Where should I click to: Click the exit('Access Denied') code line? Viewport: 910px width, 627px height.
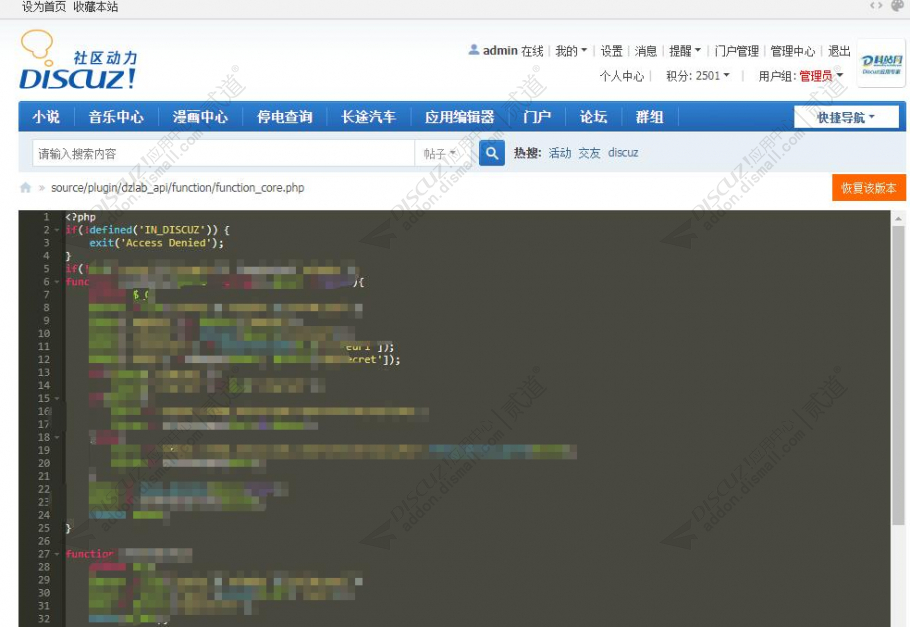[156, 243]
